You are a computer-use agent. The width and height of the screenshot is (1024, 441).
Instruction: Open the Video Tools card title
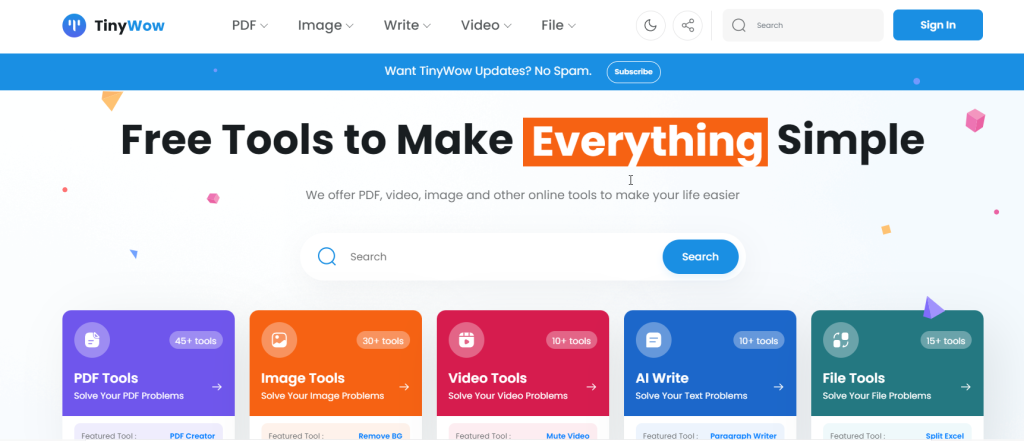(x=488, y=378)
